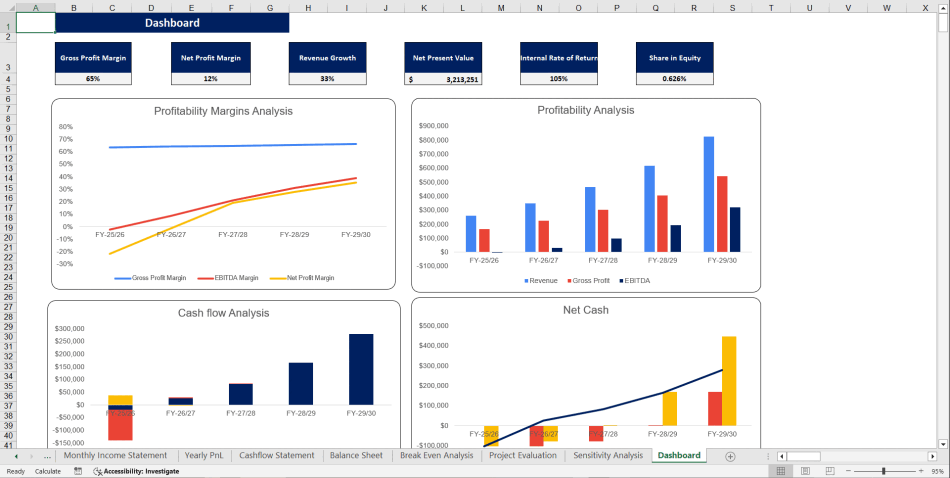This screenshot has width=950, height=478.
Task: Click the zoom in plus icon
Action: coord(921,471)
